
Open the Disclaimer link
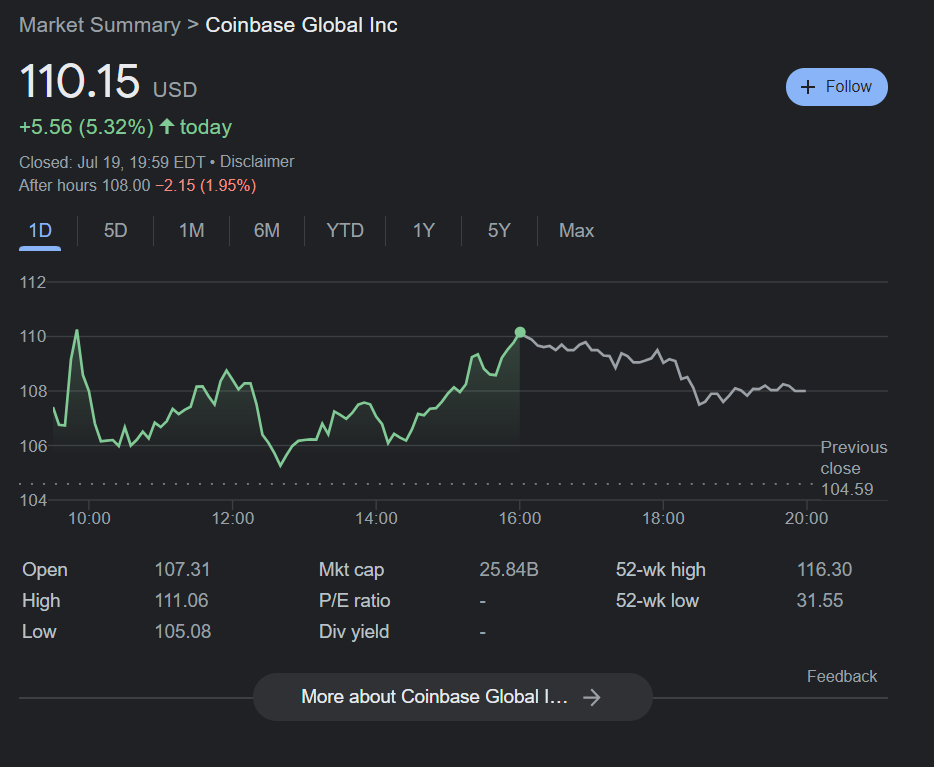pyautogui.click(x=257, y=161)
